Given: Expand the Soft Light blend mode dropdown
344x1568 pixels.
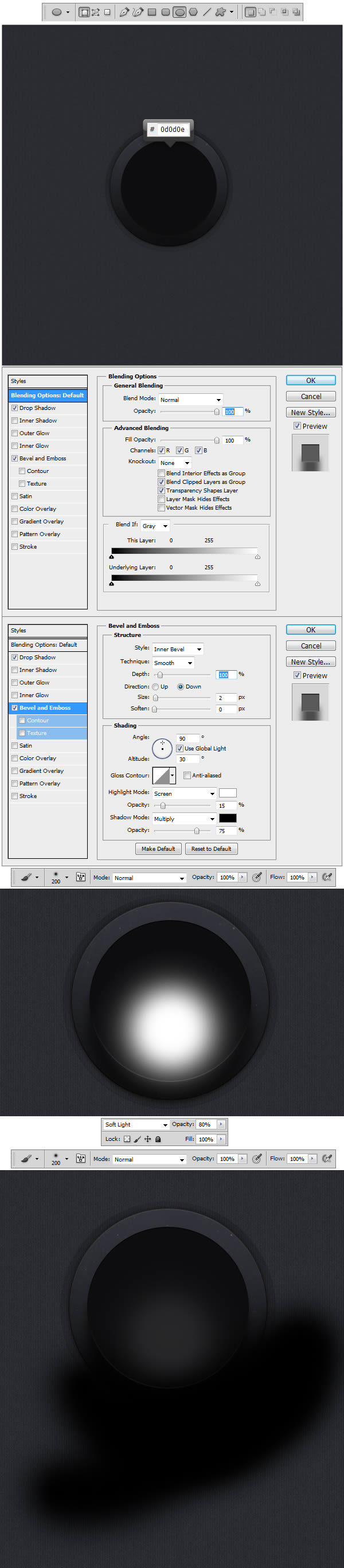Looking at the screenshot, I should 136,1125.
